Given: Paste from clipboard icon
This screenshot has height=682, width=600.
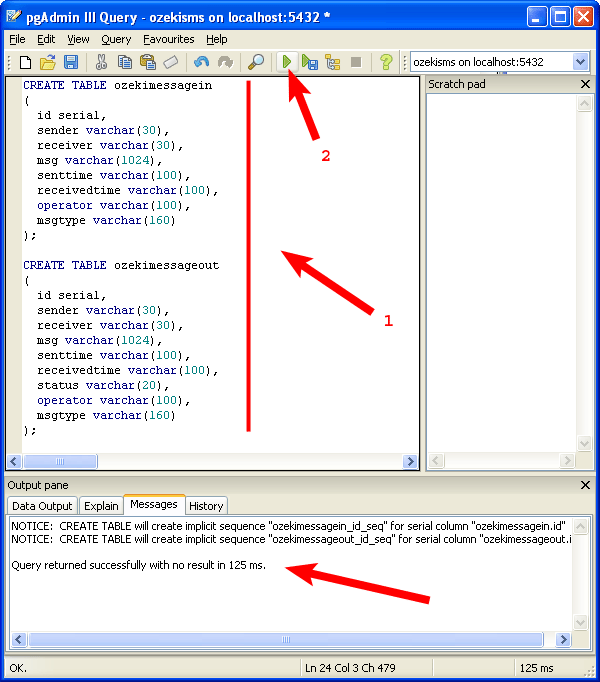Looking at the screenshot, I should coord(148,63).
